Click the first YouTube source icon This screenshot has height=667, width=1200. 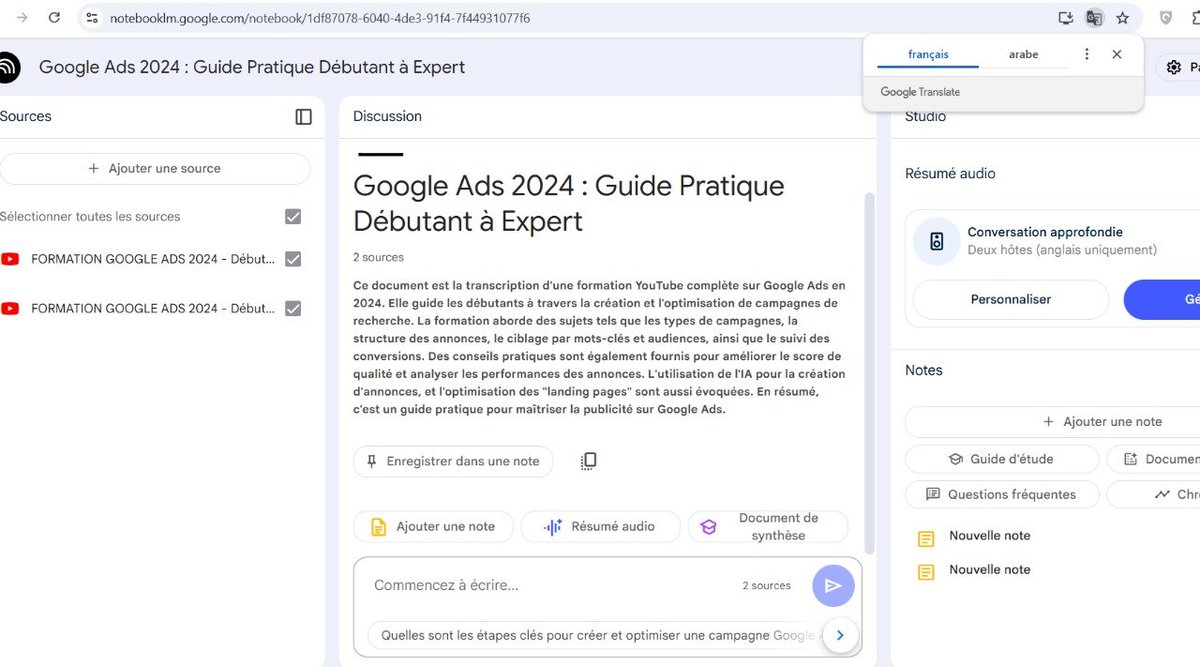[x=10, y=259]
